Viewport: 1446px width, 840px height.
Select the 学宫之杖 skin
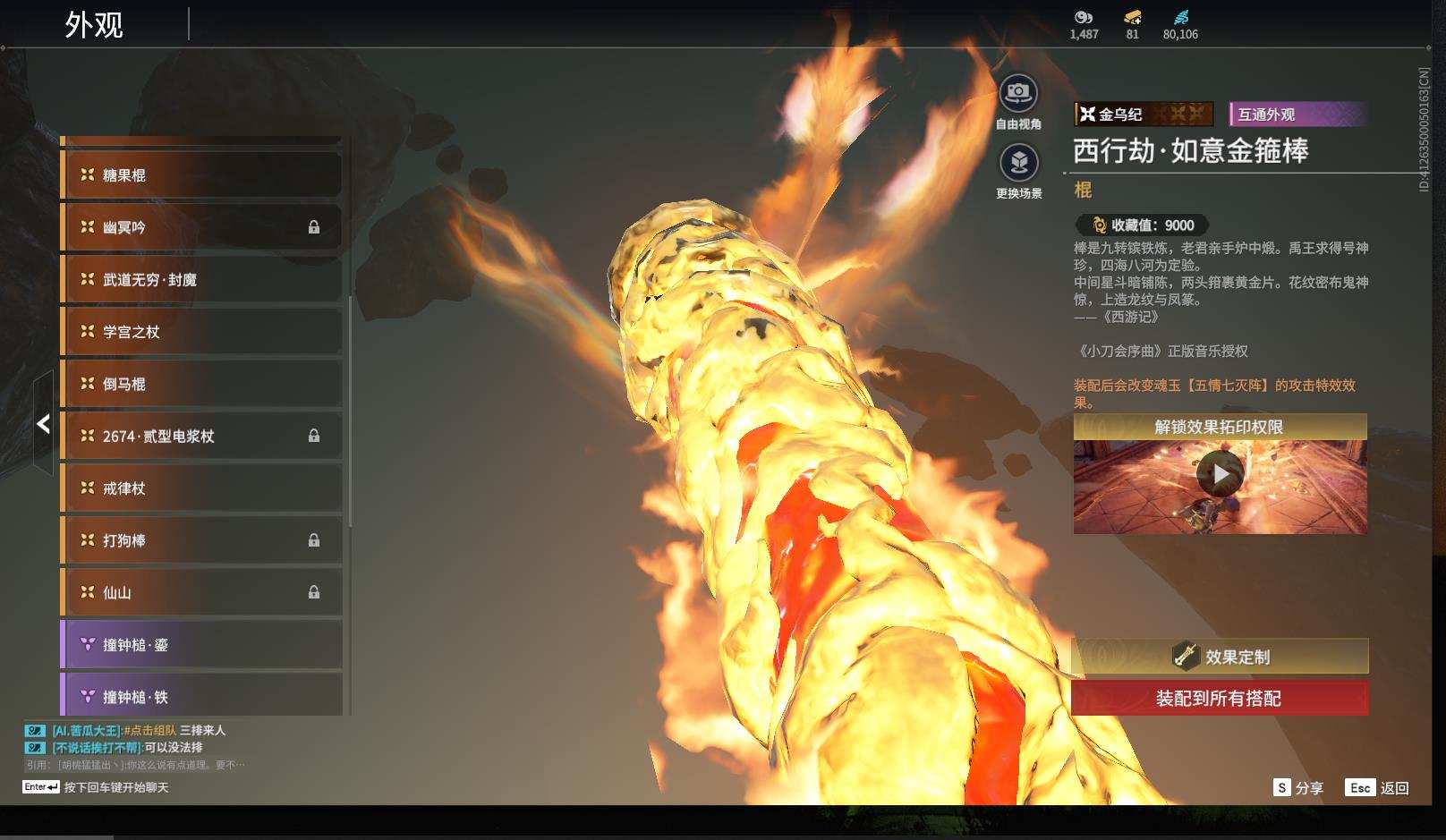(201, 332)
